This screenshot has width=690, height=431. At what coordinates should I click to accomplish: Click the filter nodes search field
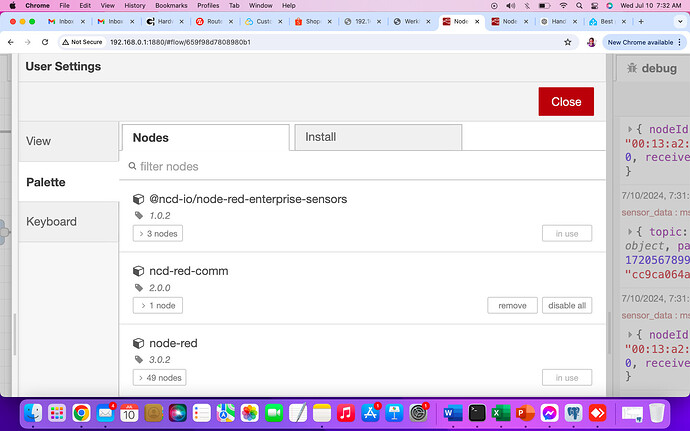point(360,166)
